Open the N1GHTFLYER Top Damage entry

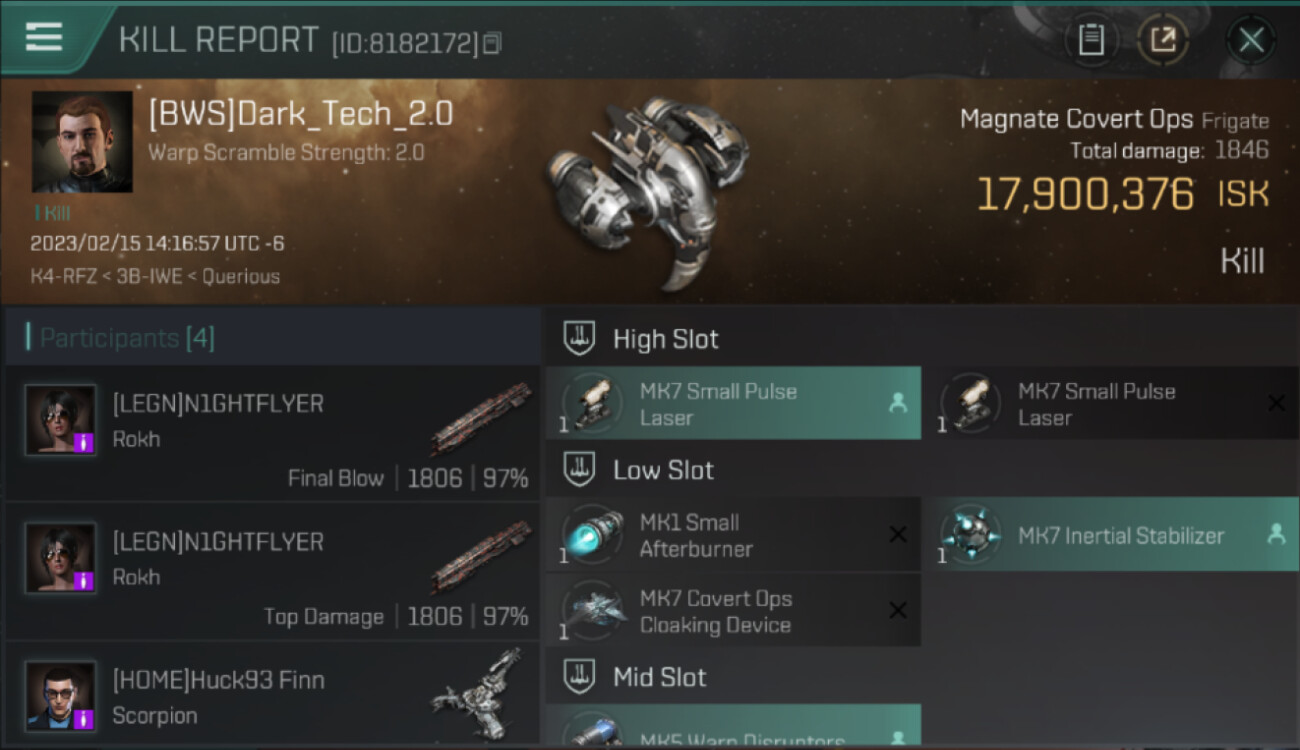pyautogui.click(x=272, y=573)
